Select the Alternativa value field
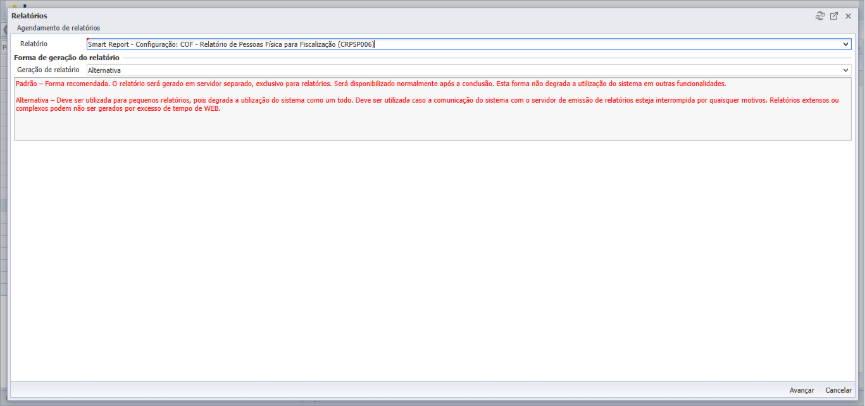 pos(463,70)
